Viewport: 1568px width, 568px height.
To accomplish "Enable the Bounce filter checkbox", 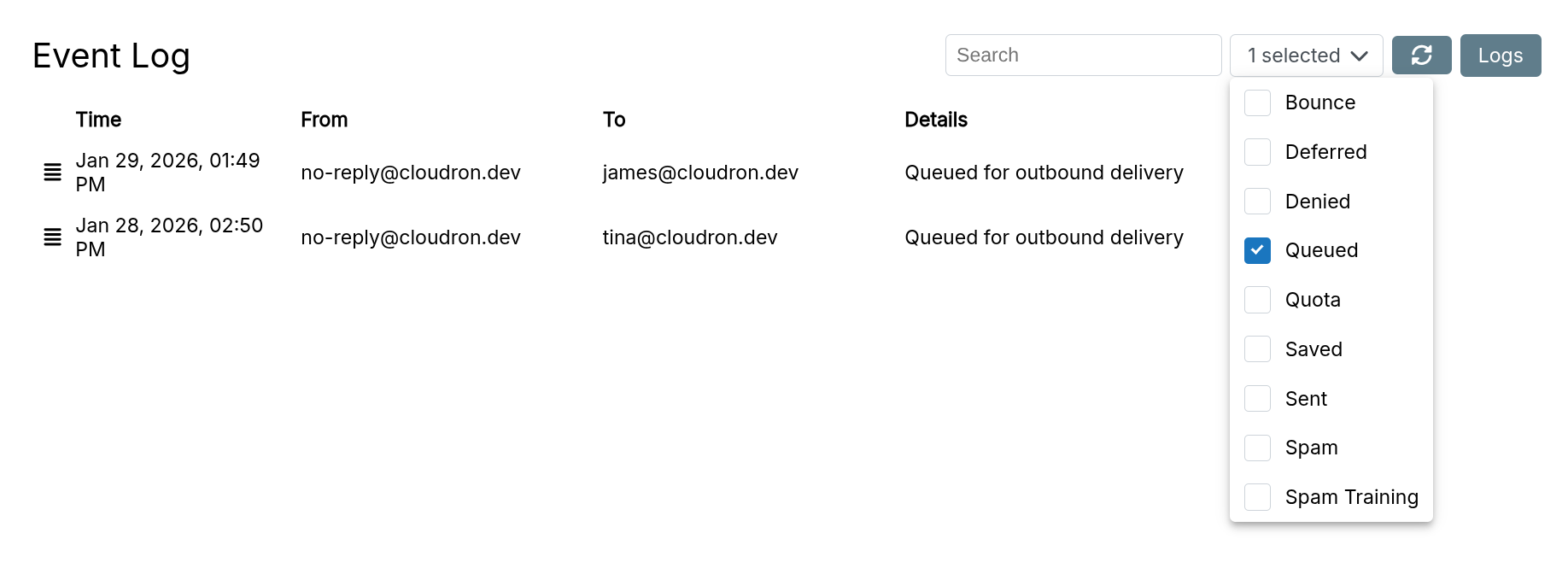I will pos(1257,102).
